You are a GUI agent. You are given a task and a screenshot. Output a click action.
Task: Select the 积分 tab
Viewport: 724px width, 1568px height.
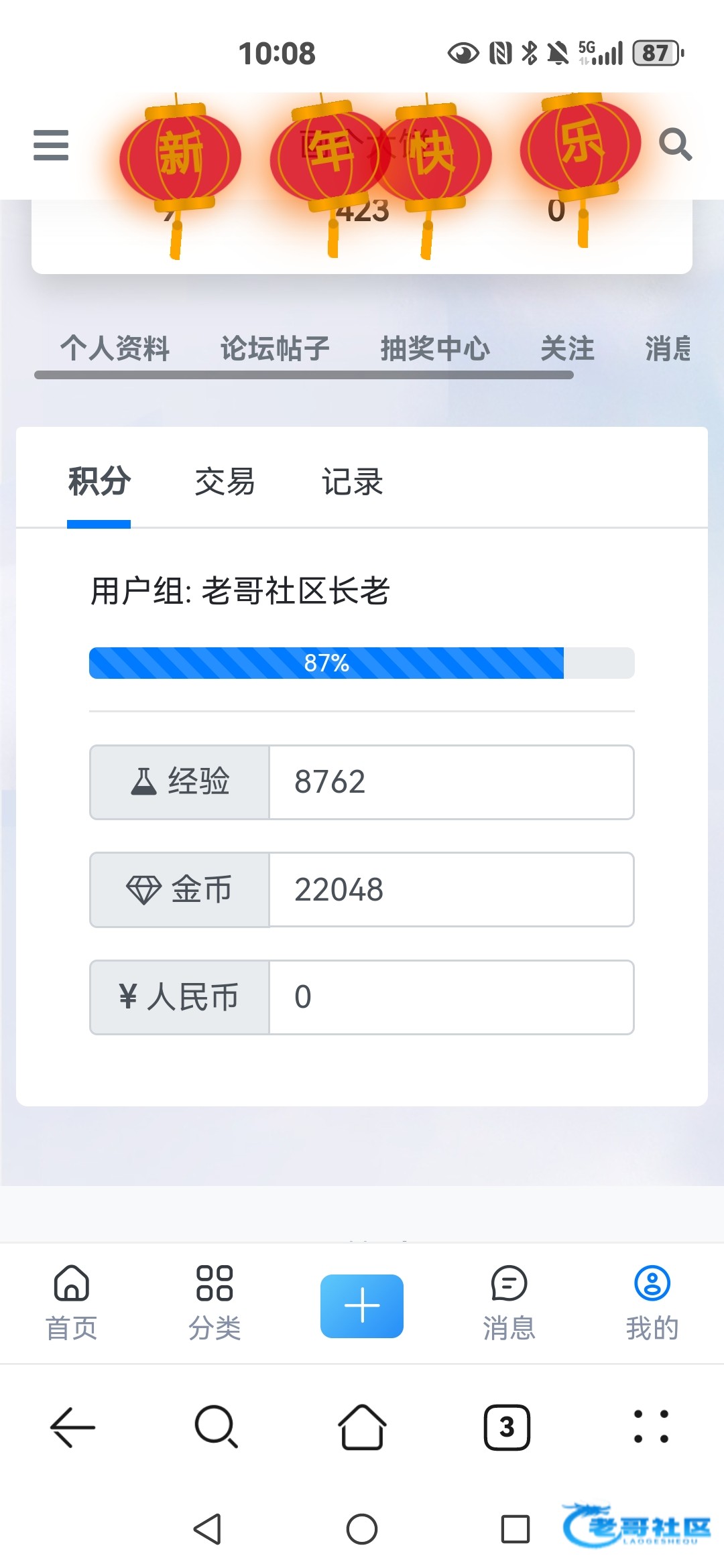coord(99,482)
